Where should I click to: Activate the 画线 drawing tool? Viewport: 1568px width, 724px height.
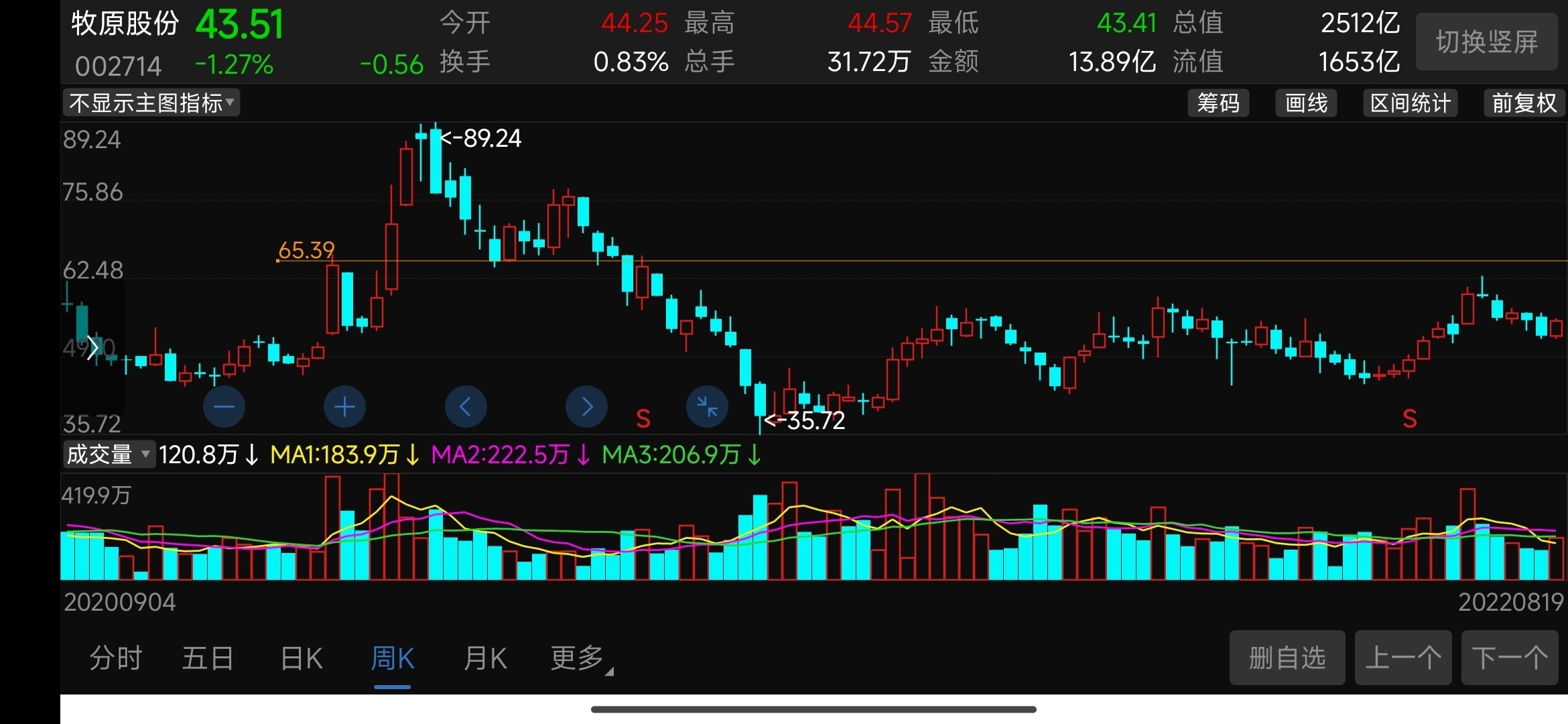pos(1306,103)
